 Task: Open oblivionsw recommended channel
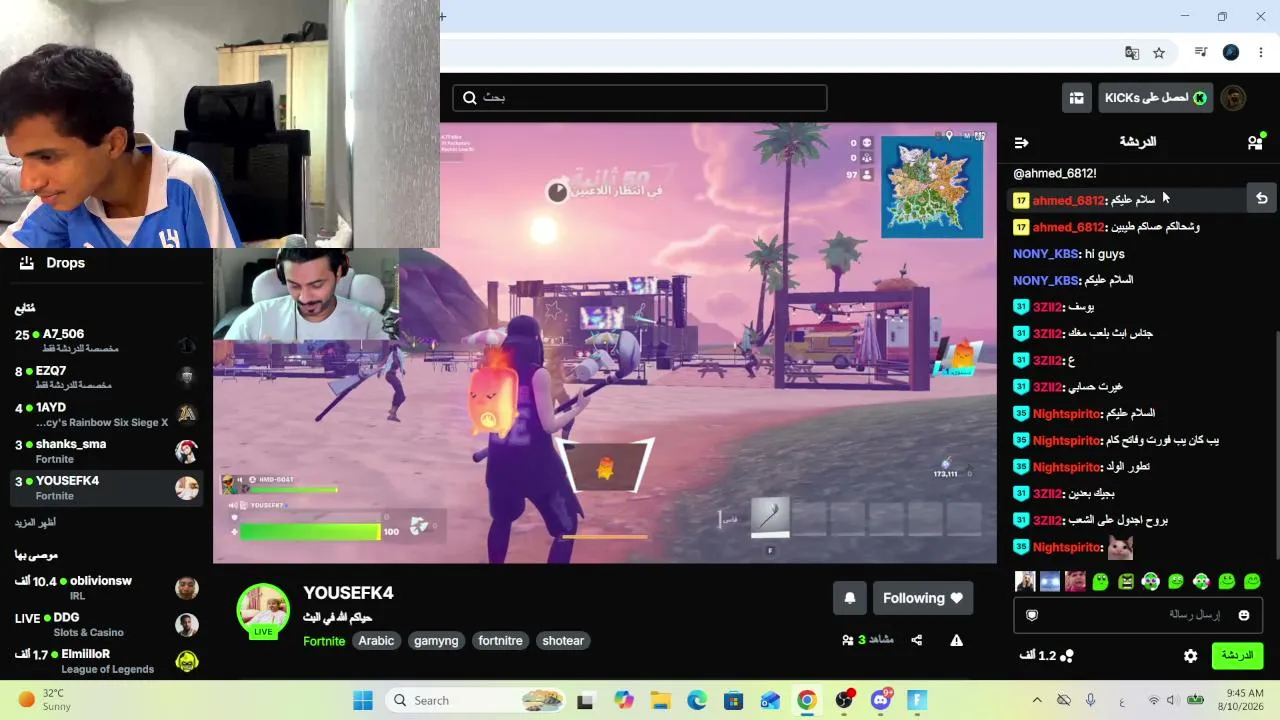[107, 588]
